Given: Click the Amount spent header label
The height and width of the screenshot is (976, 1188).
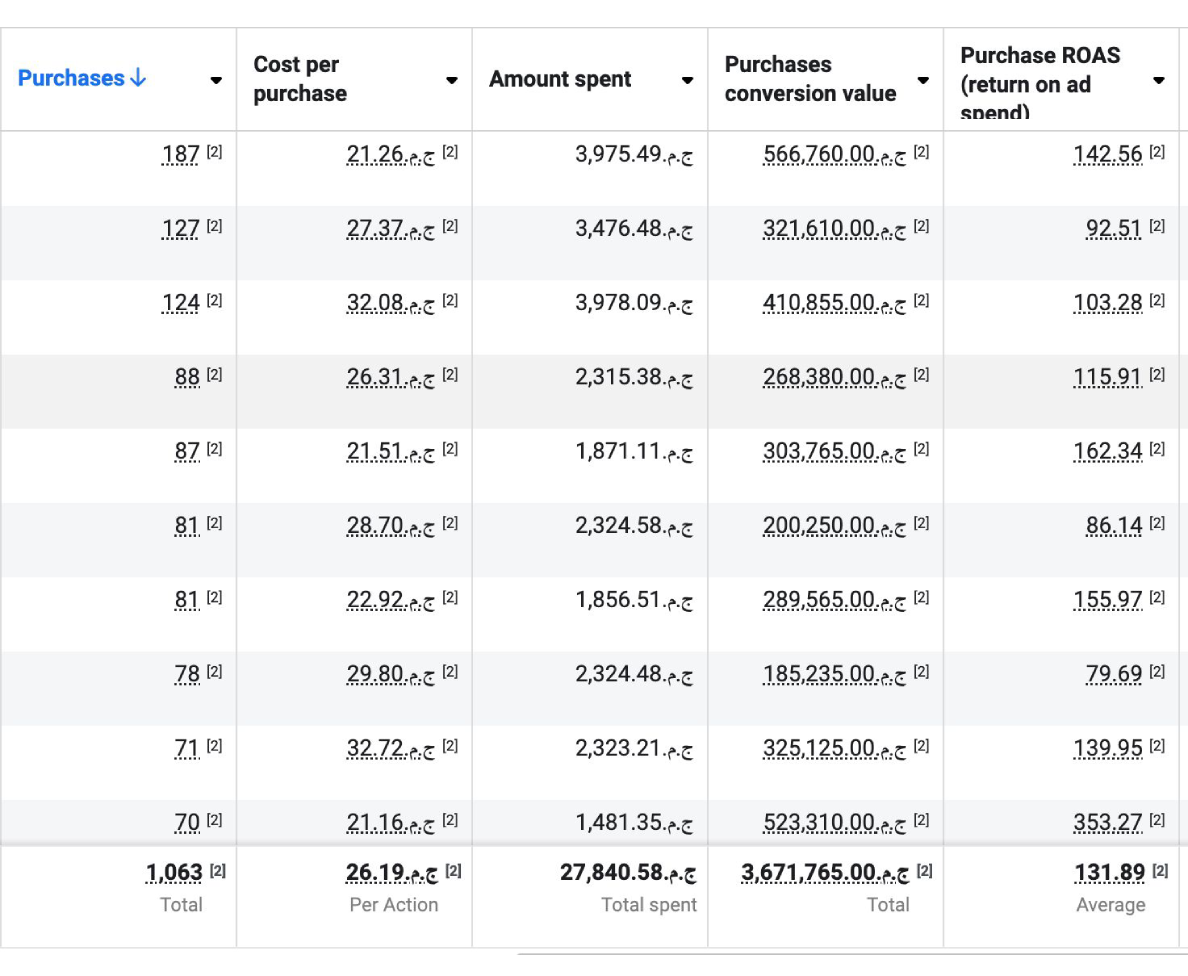Looking at the screenshot, I should click(x=560, y=80).
